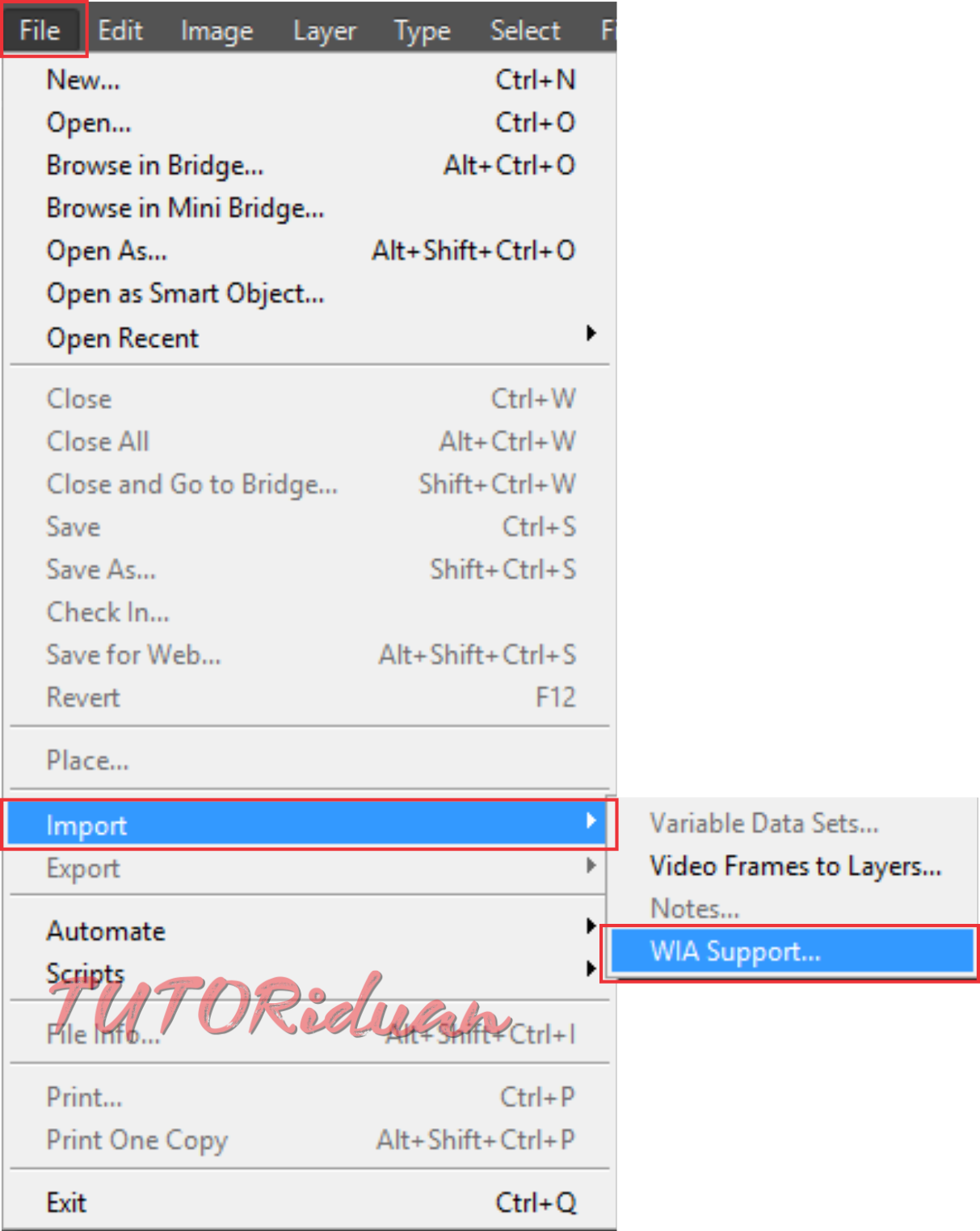Open the Type menu
The image size is (980, 1231).
click(x=422, y=31)
